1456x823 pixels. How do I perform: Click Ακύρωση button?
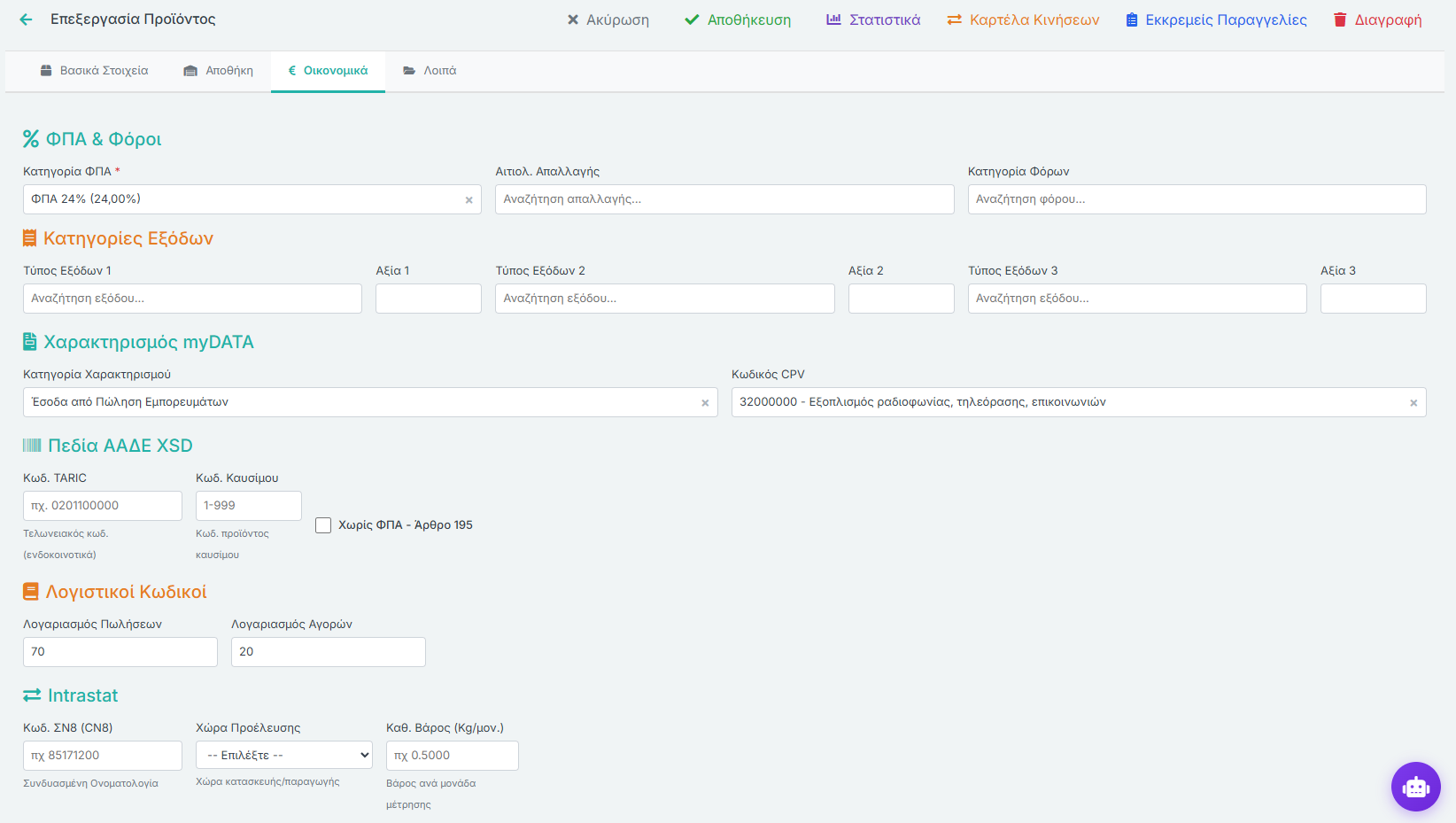point(608,19)
